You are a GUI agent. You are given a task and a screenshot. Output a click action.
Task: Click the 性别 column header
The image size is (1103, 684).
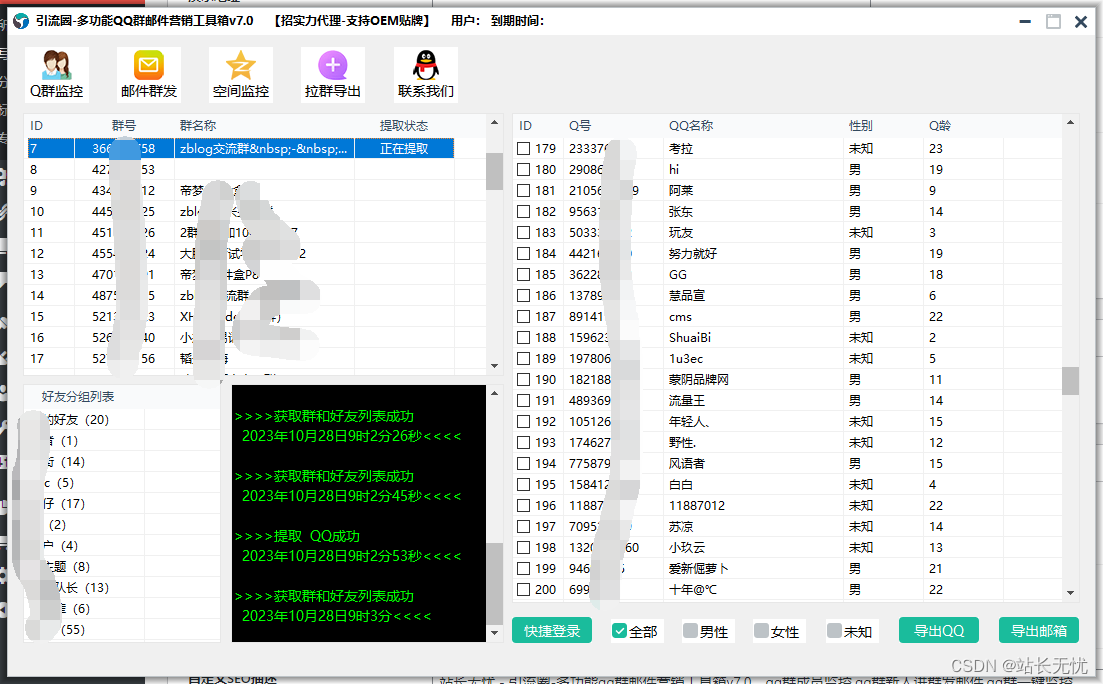(860, 125)
